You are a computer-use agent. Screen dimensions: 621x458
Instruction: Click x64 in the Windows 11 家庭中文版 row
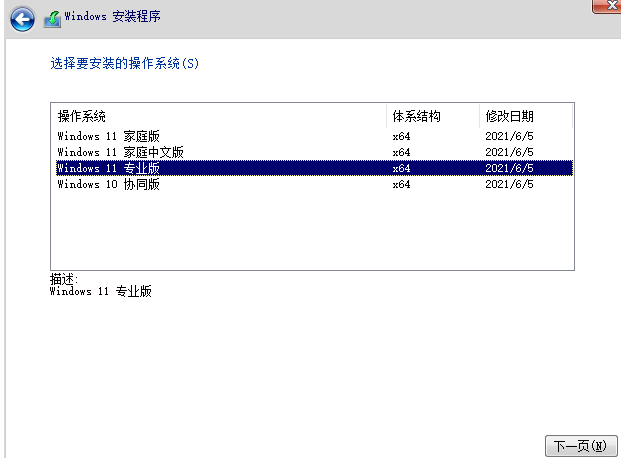click(401, 152)
